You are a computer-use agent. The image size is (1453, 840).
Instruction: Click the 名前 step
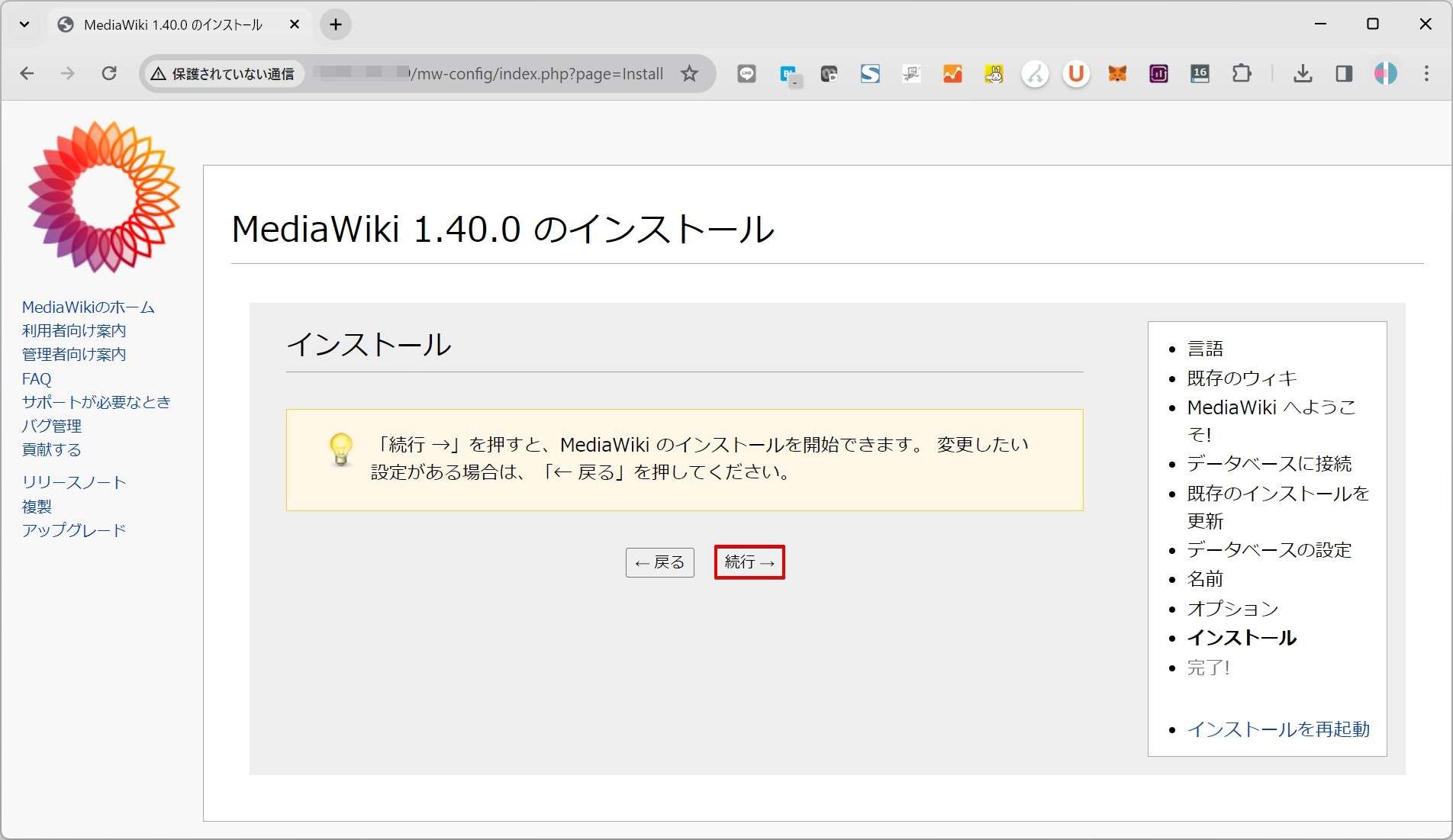1205,579
